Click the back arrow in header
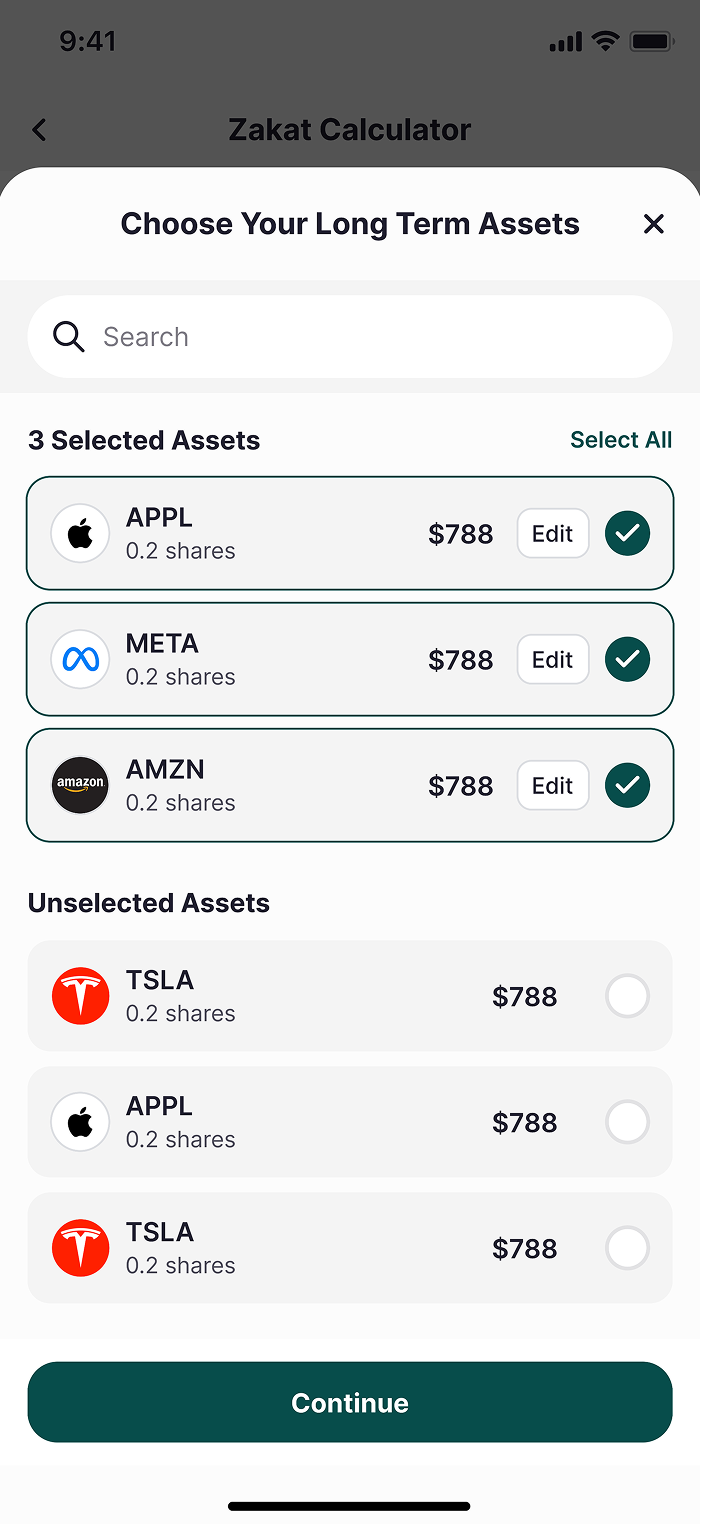Image resolution: width=701 pixels, height=1524 pixels. click(39, 130)
